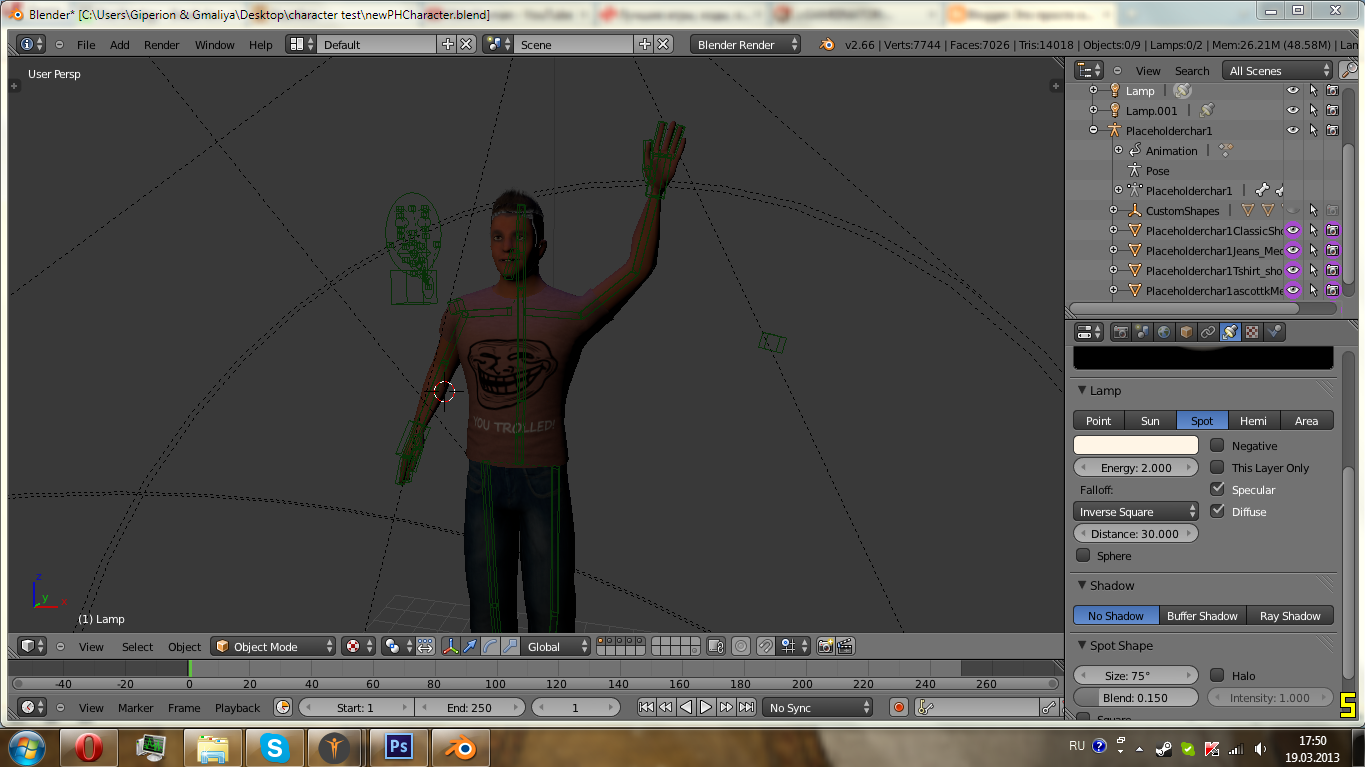Select the translate manipulator arrow icon
The height and width of the screenshot is (767, 1365).
point(470,647)
